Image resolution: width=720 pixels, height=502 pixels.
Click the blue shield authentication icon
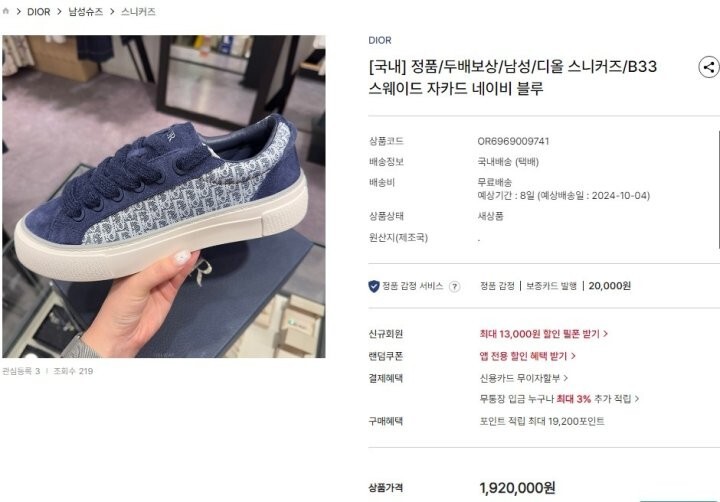[374, 287]
